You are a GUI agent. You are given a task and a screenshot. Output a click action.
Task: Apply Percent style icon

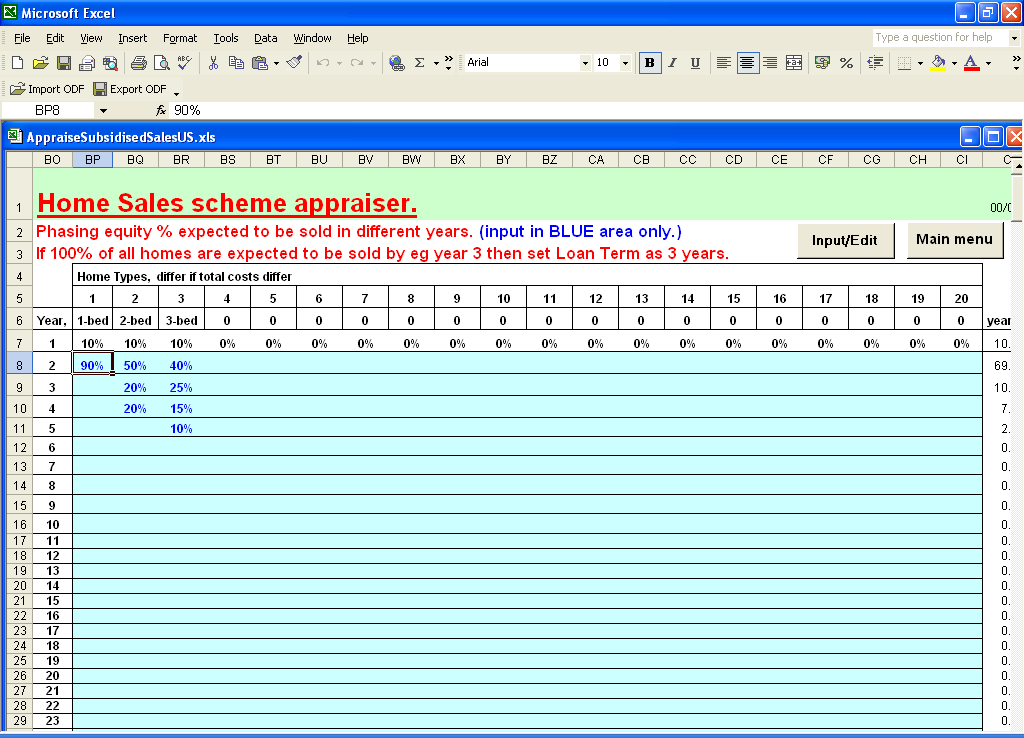[846, 63]
